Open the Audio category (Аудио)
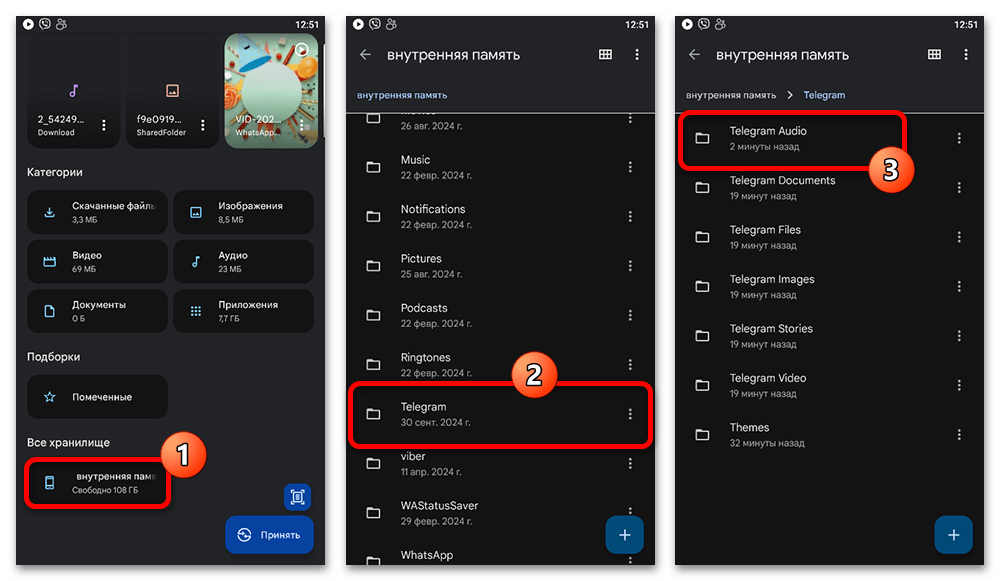This screenshot has width=1000, height=581. pyautogui.click(x=243, y=261)
